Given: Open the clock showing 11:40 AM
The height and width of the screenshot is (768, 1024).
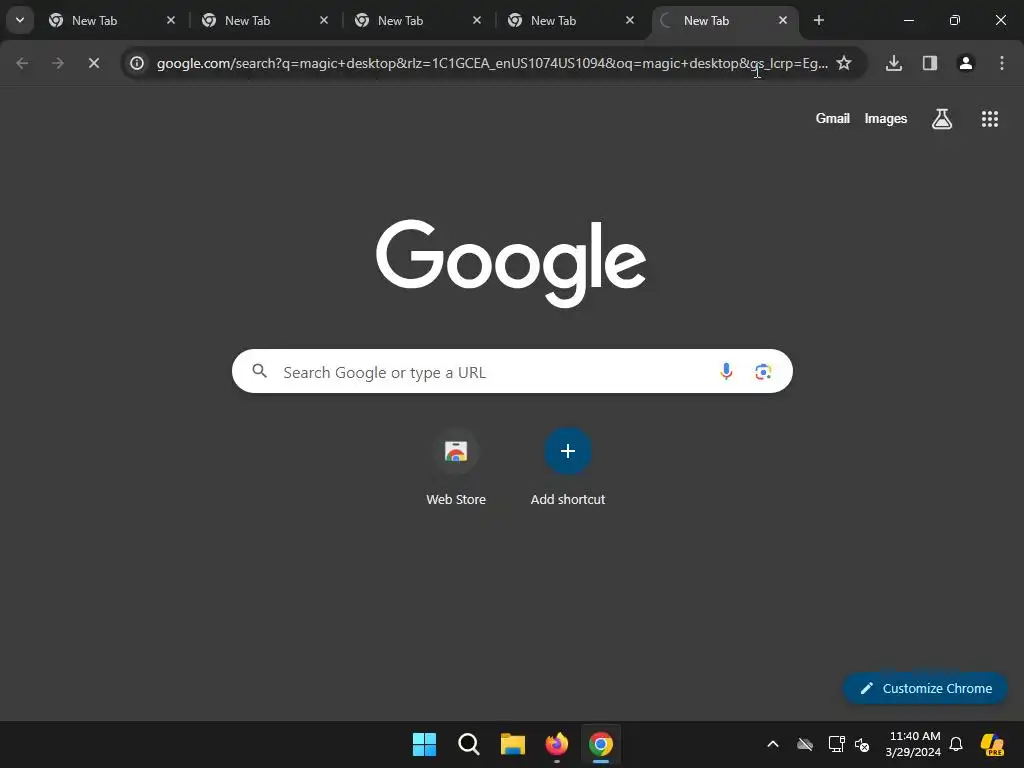Looking at the screenshot, I should pyautogui.click(x=914, y=744).
